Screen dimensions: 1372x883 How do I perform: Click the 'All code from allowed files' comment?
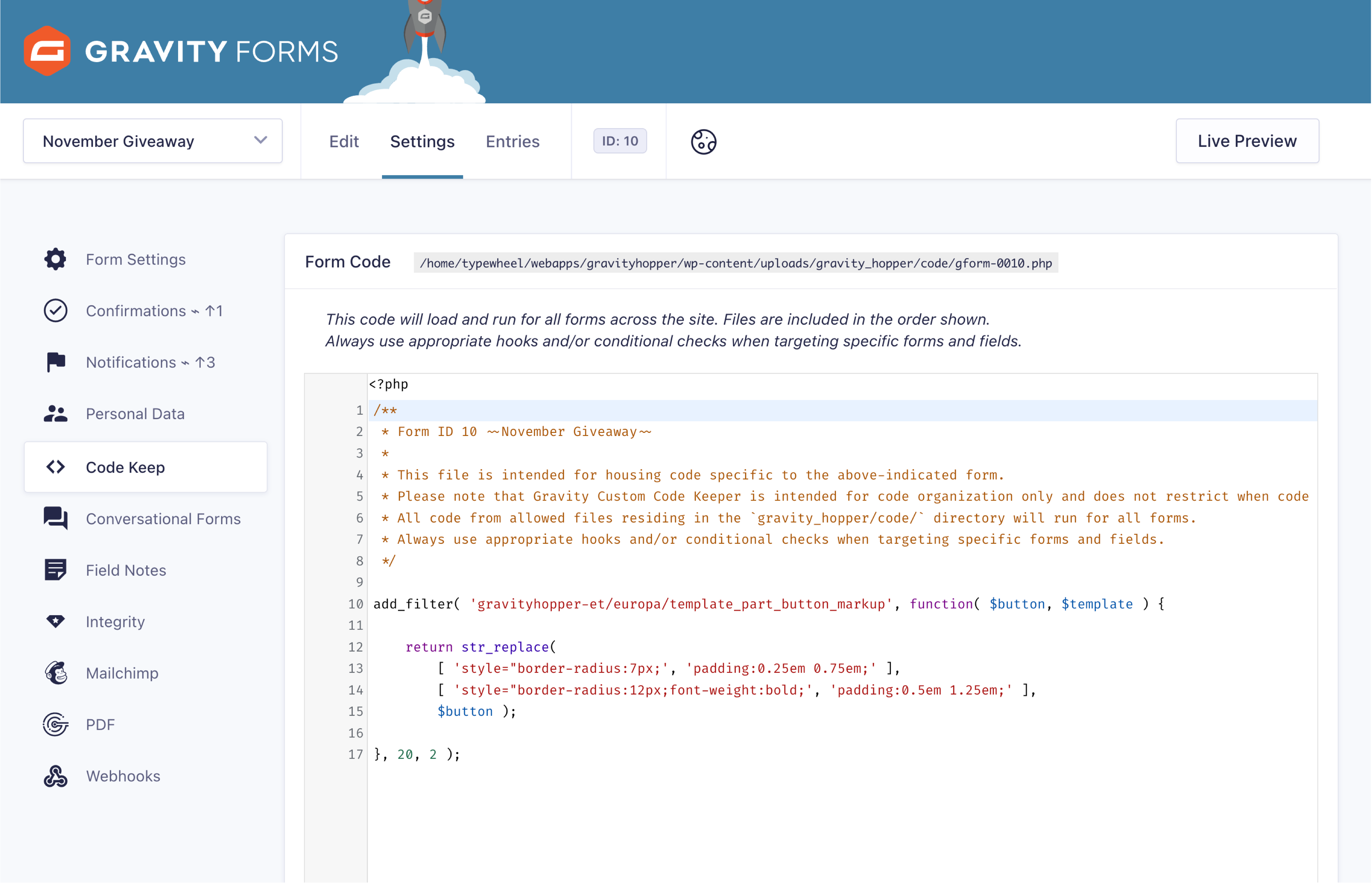coord(789,518)
